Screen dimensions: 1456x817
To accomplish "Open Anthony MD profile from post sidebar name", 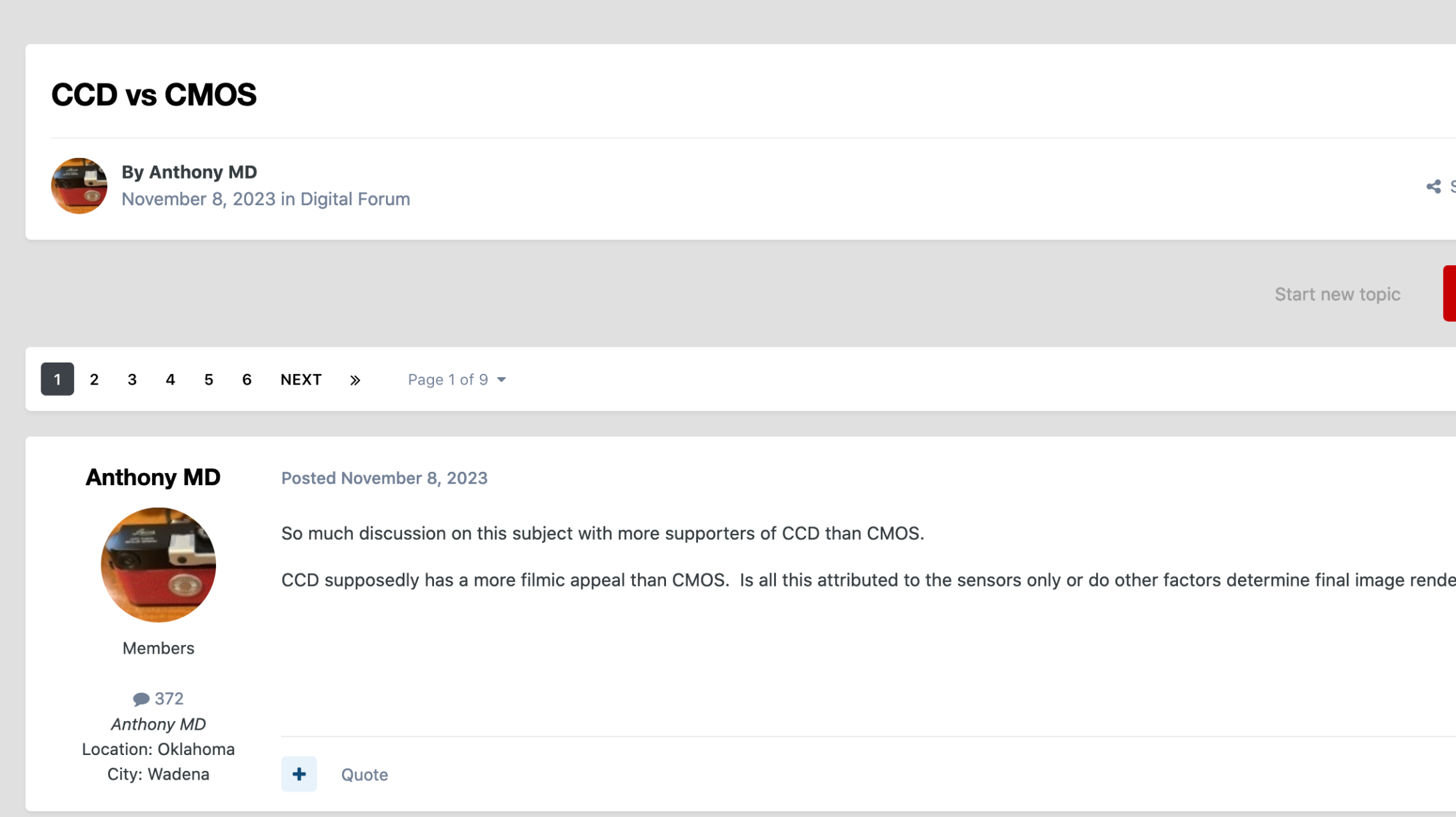I will tap(153, 477).
